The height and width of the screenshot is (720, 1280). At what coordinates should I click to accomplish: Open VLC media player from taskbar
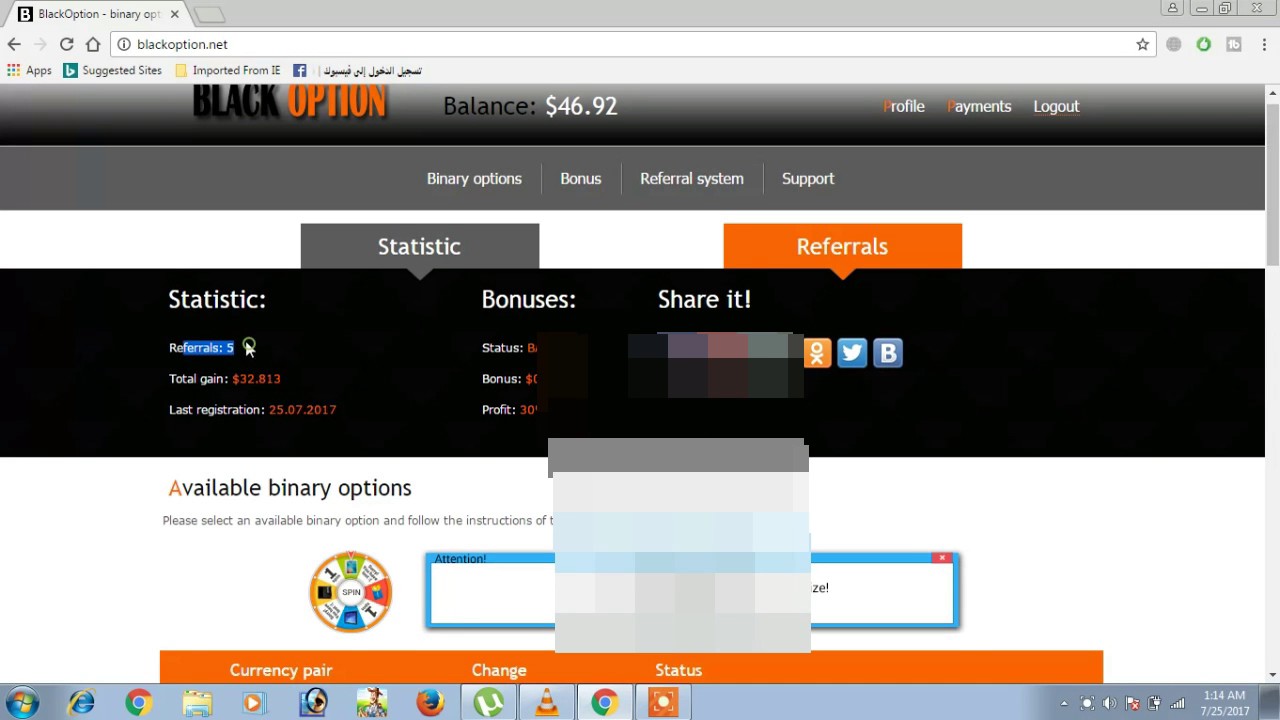coord(546,703)
